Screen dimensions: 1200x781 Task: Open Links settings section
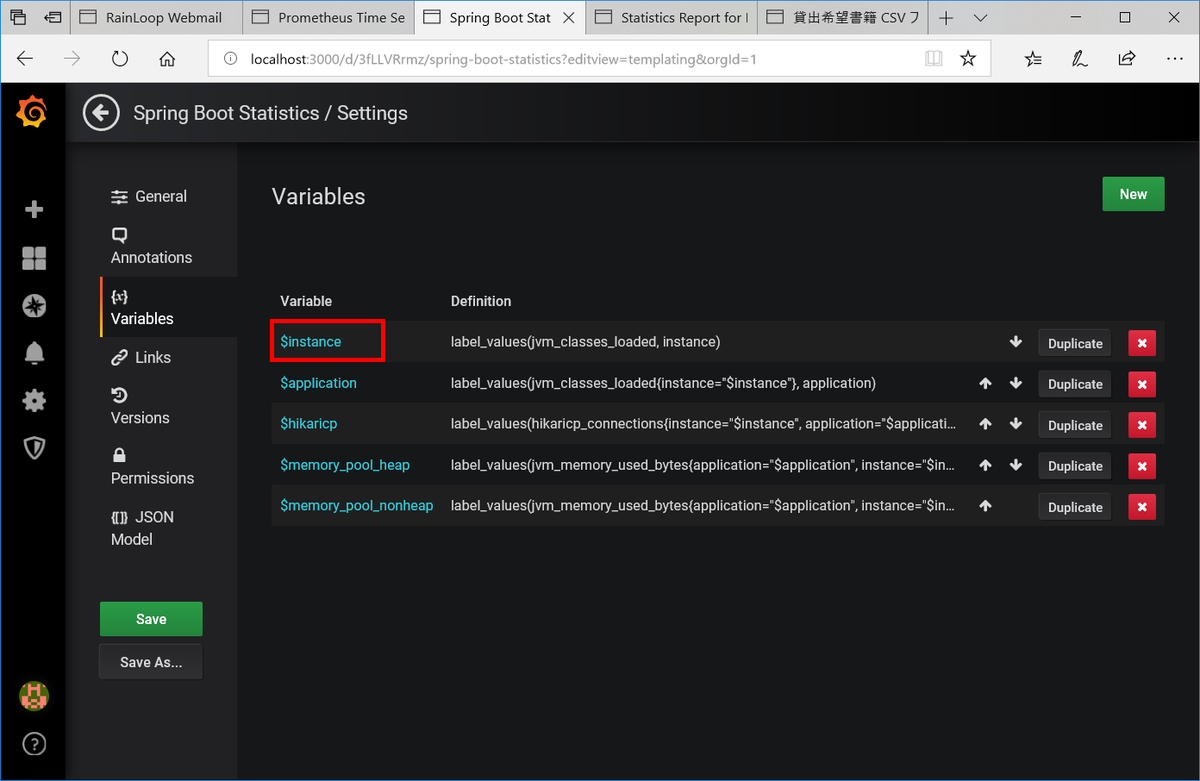(x=141, y=357)
